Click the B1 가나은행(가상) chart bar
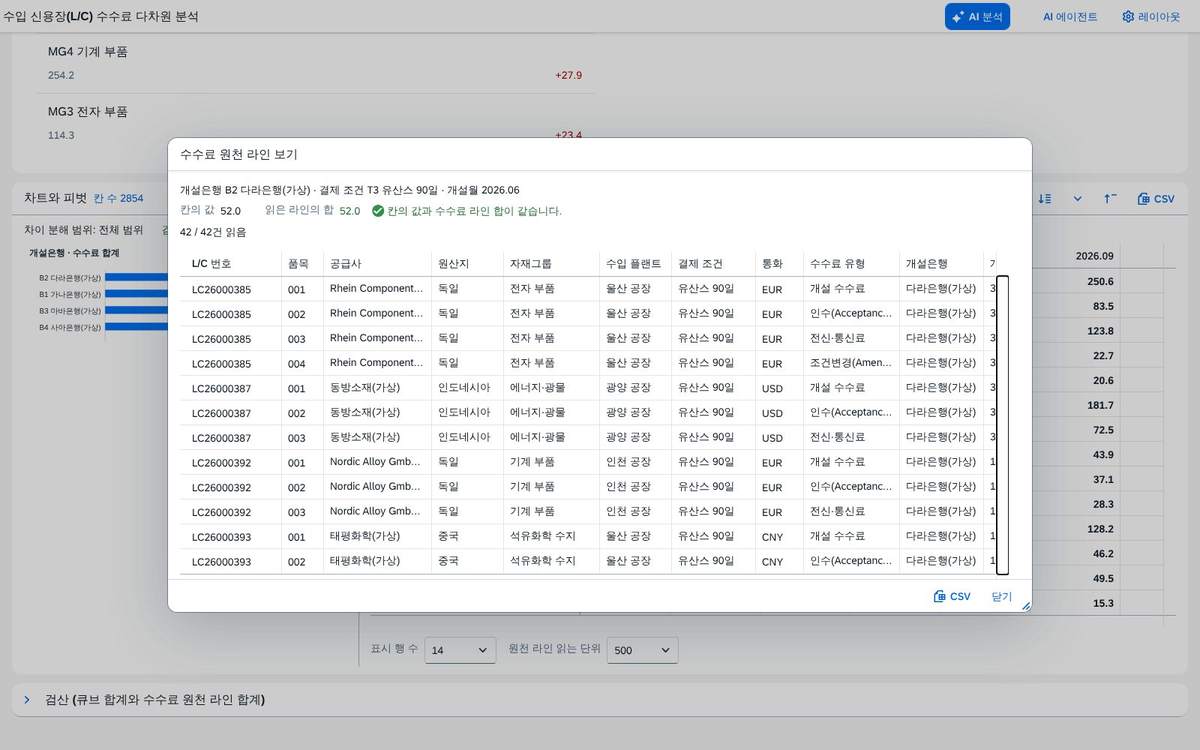Screen dimensions: 1200x750 click(x=136, y=294)
